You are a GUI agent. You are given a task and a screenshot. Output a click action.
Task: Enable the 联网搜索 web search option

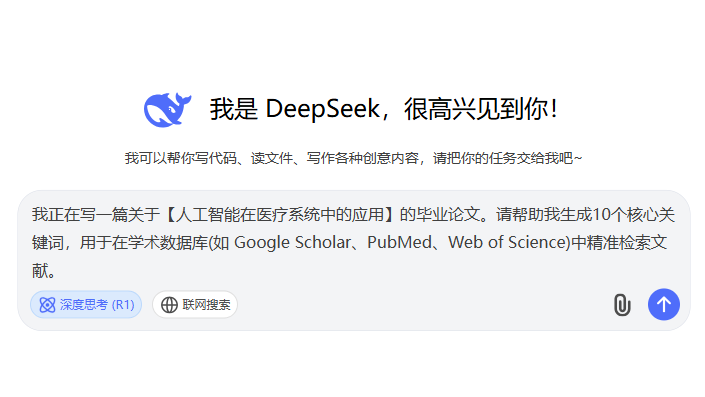click(195, 304)
